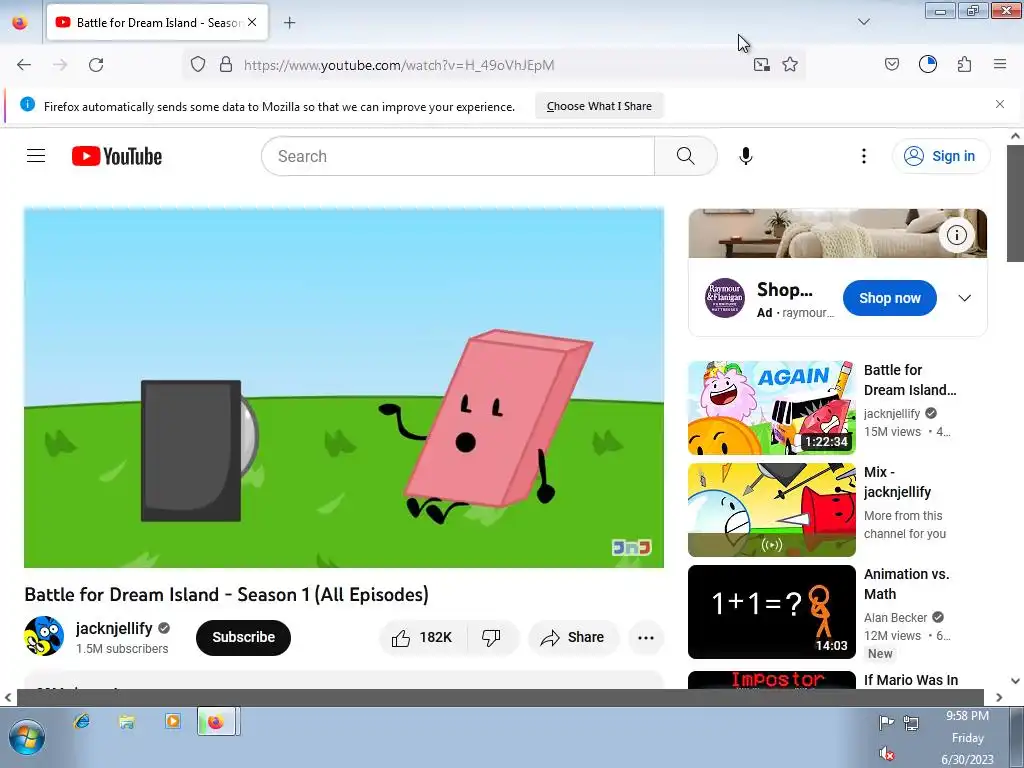Close the Battle for Dream Island tab
This screenshot has width=1024, height=768.
(x=252, y=22)
